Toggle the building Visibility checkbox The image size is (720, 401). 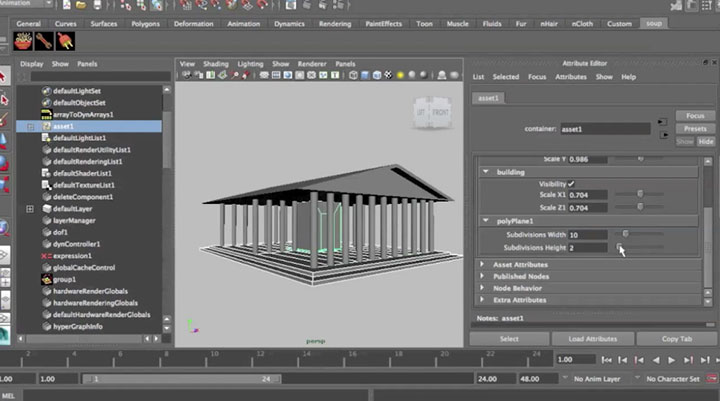tap(571, 184)
